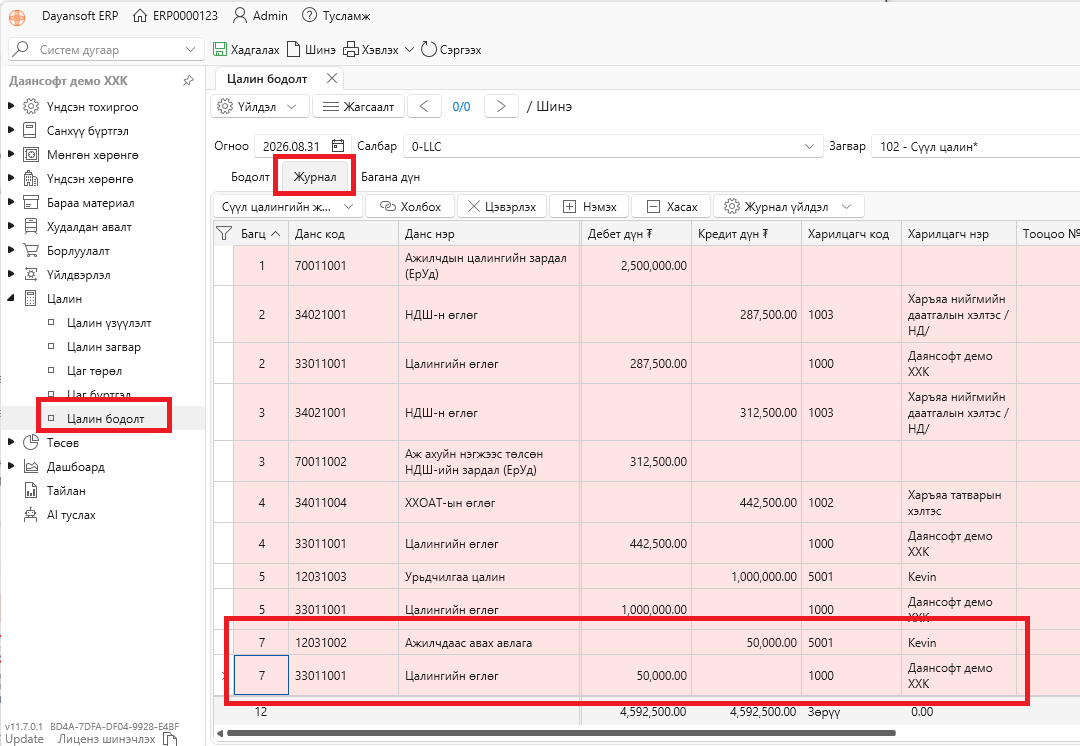The image size is (1080, 746).
Task: Click the Системийн дугаар search icon
Action: point(21,49)
